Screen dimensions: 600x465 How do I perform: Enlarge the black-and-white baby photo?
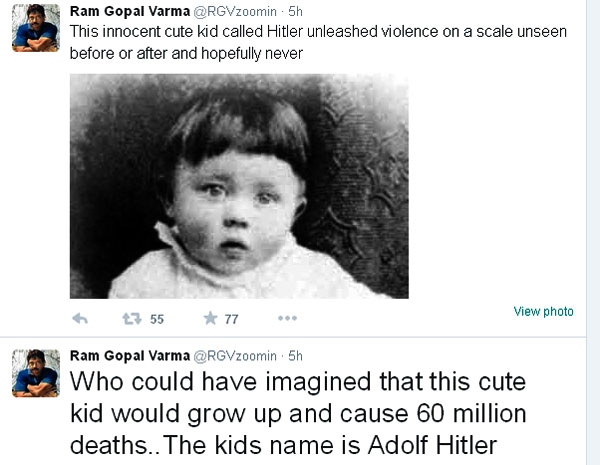[238, 186]
